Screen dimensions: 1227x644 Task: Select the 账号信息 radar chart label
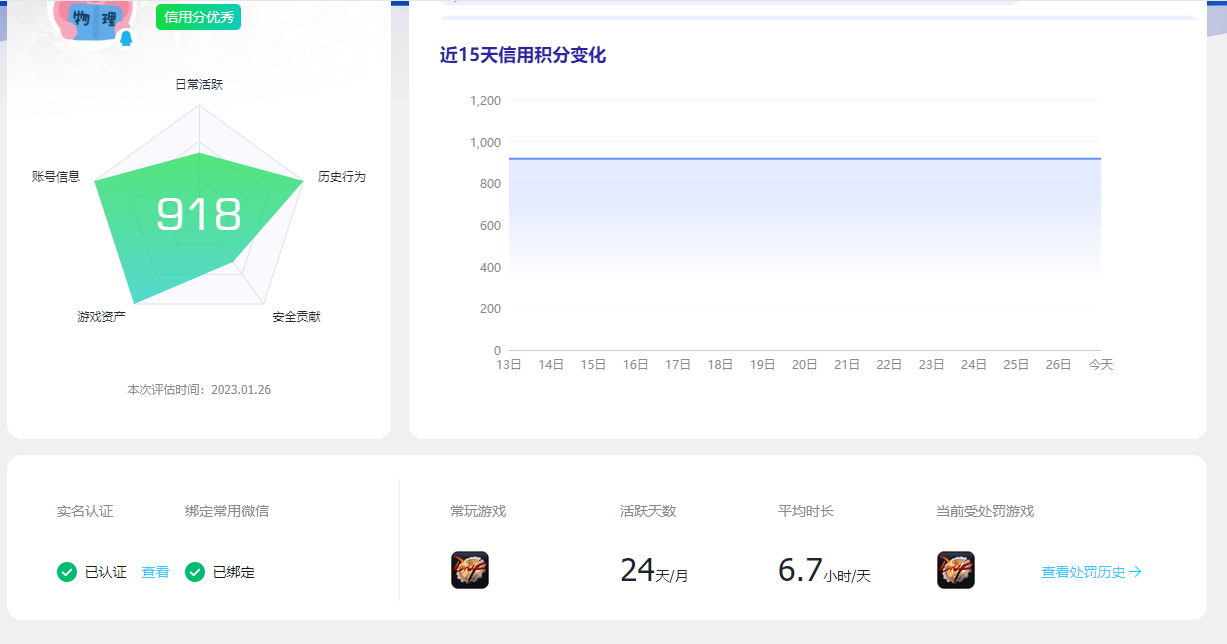[56, 177]
